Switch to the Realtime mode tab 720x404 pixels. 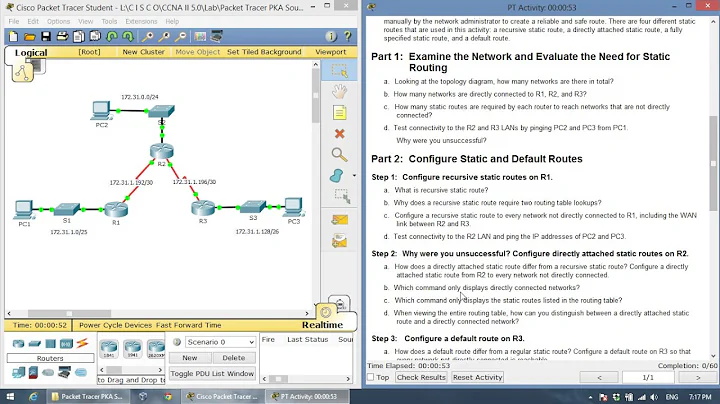pyautogui.click(x=322, y=325)
